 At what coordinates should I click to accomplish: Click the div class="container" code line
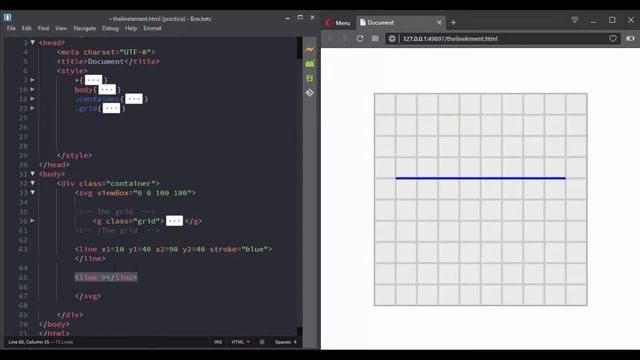click(x=108, y=183)
